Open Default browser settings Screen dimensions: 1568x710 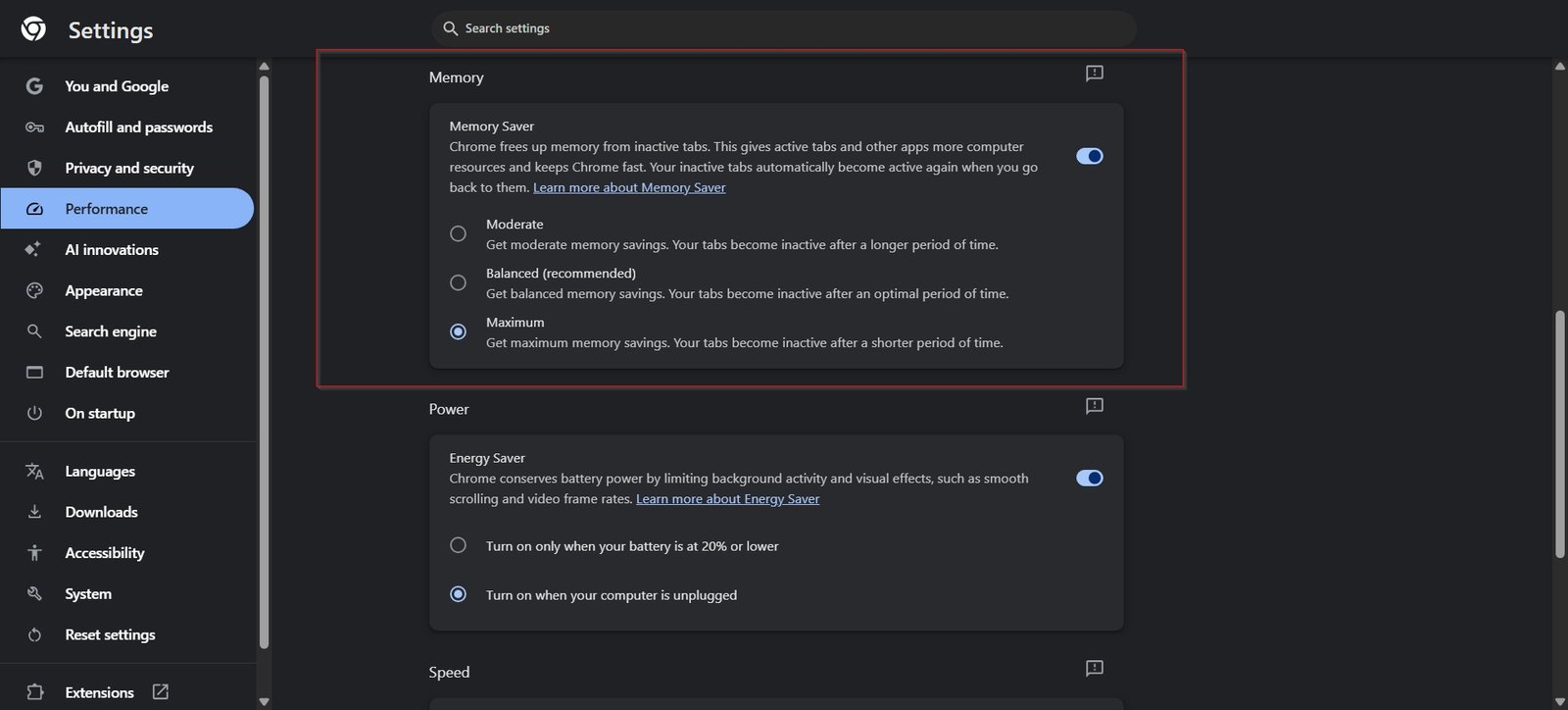pyautogui.click(x=127, y=373)
